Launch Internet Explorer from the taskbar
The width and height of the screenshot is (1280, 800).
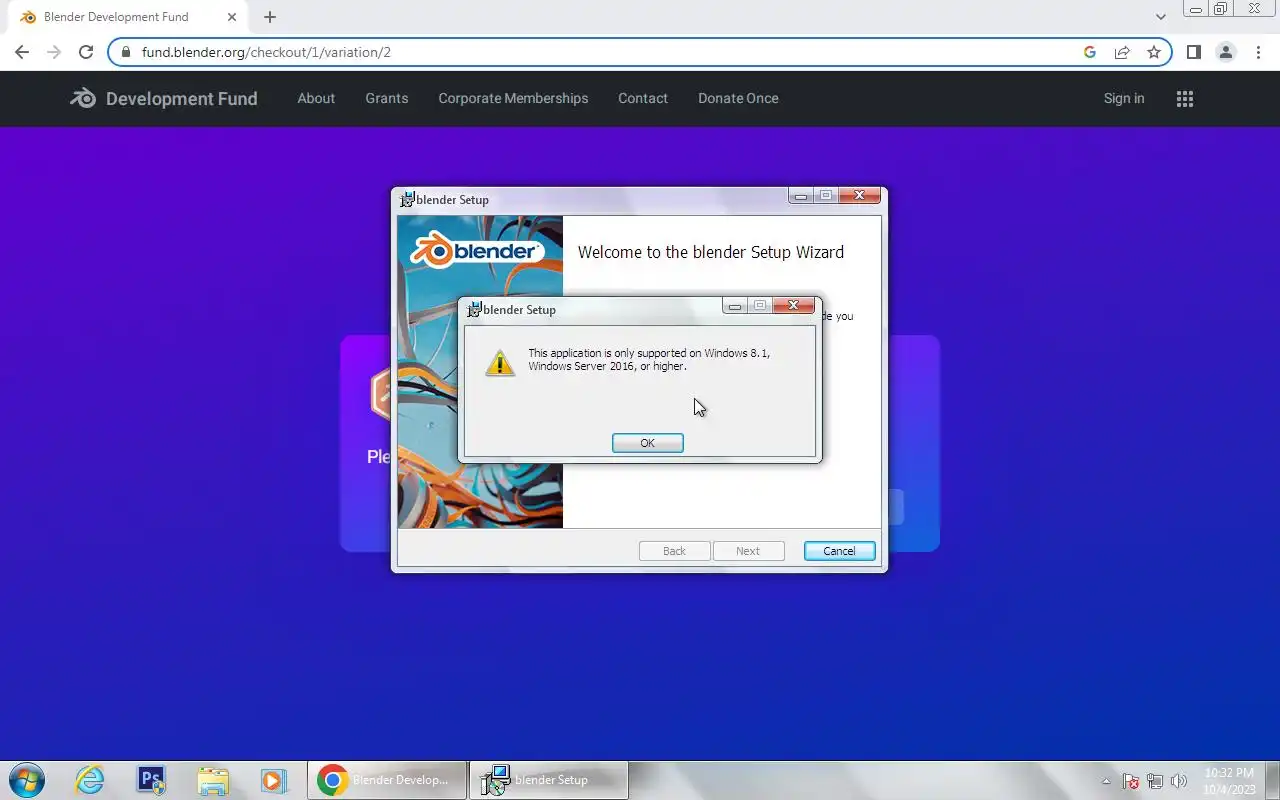pyautogui.click(x=90, y=780)
